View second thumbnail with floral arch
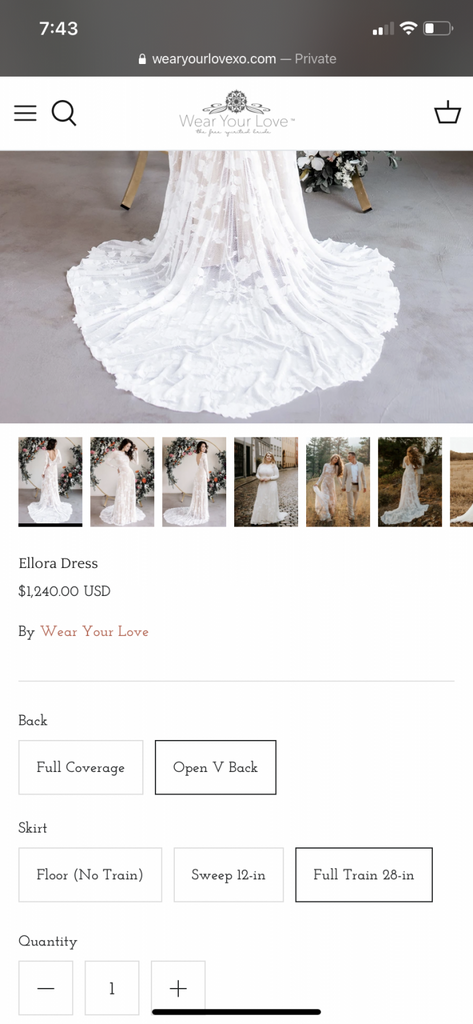The width and height of the screenshot is (473, 1024). click(x=122, y=481)
